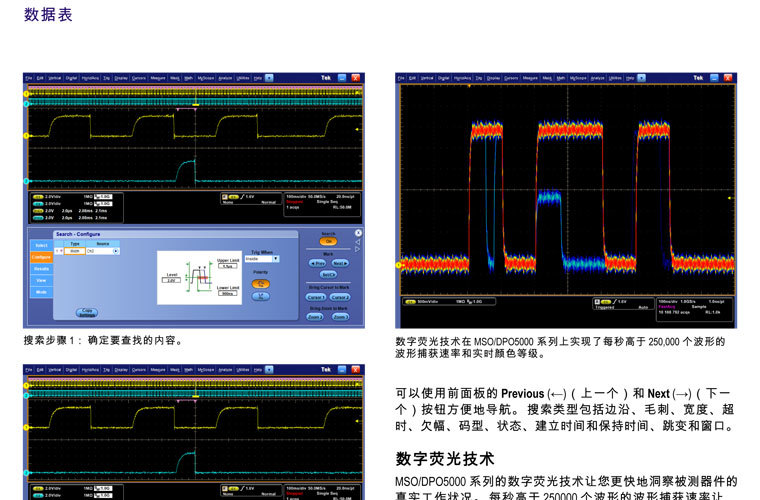Viewport: 760px width, 500px height.
Task: Open Edit menu in right scope window
Action: [x=412, y=78]
